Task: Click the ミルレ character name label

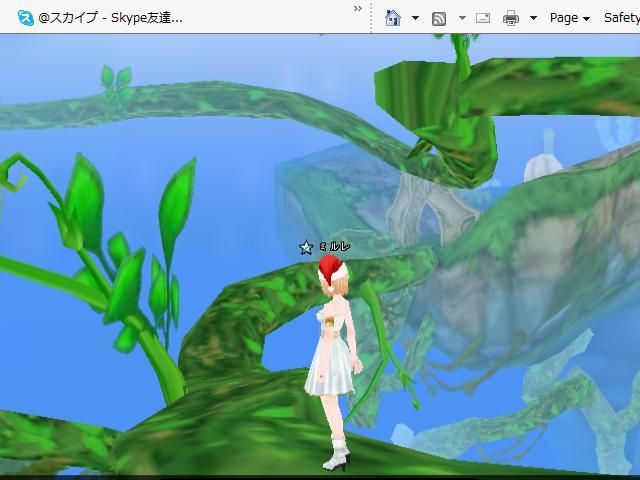Action: 334,246
